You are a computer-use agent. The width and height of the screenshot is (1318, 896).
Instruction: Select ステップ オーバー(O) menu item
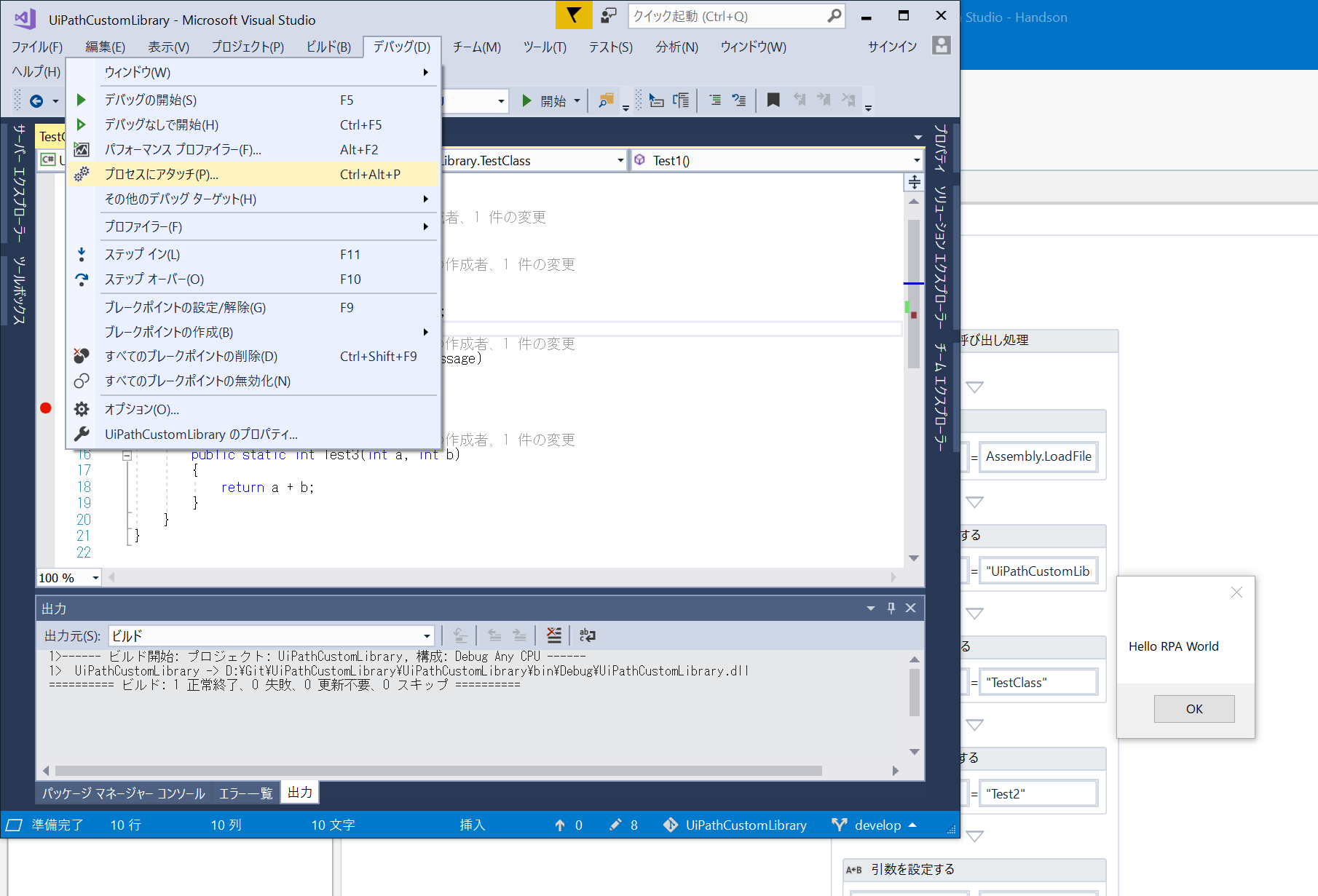(x=252, y=279)
